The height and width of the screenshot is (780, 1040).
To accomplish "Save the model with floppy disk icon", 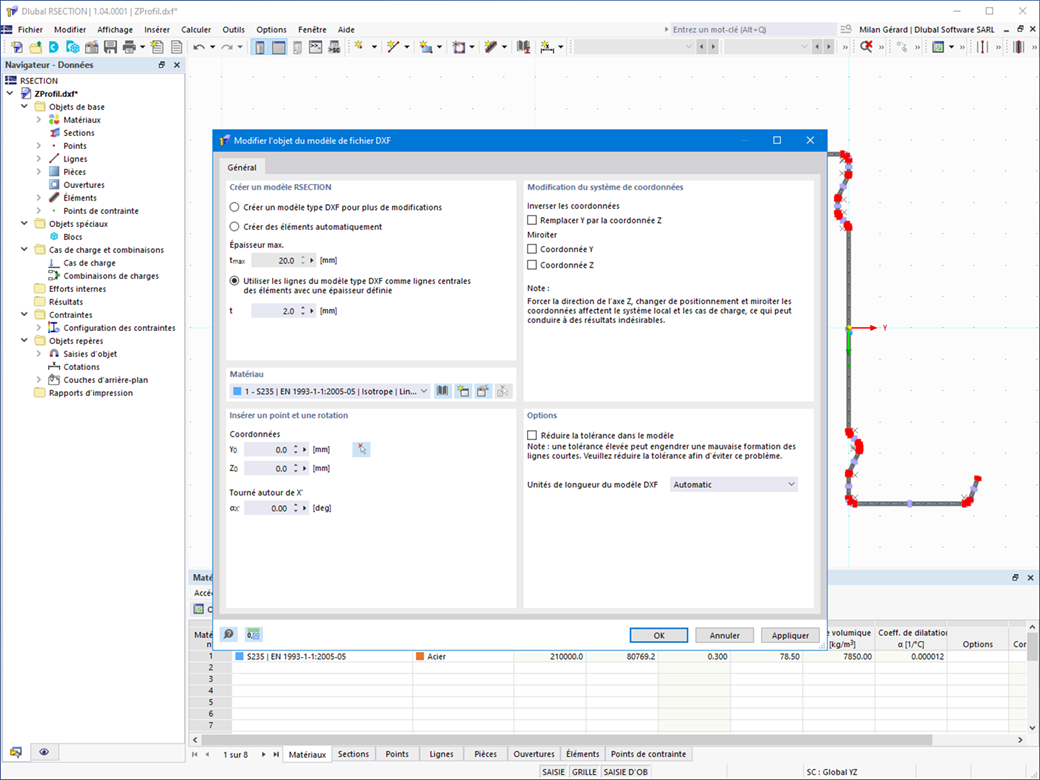I will point(110,47).
